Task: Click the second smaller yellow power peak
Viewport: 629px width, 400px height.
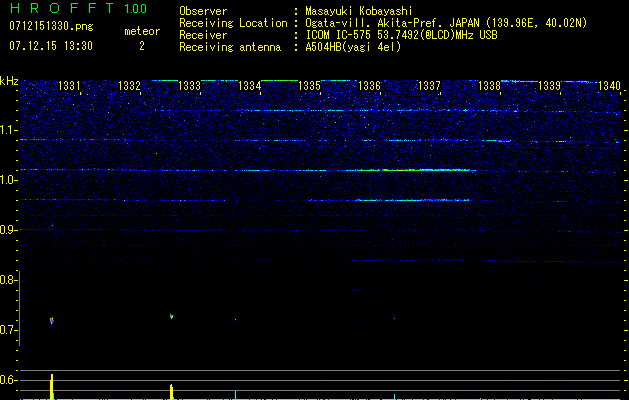Action: point(172,389)
